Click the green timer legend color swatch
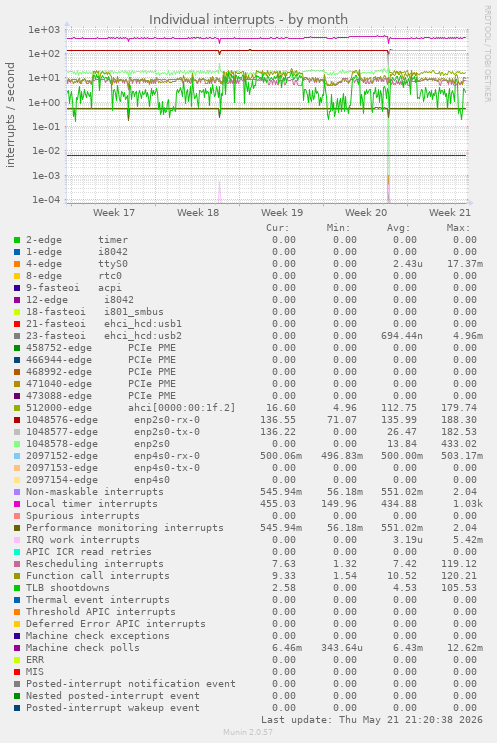The height and width of the screenshot is (743, 497). click(x=17, y=240)
